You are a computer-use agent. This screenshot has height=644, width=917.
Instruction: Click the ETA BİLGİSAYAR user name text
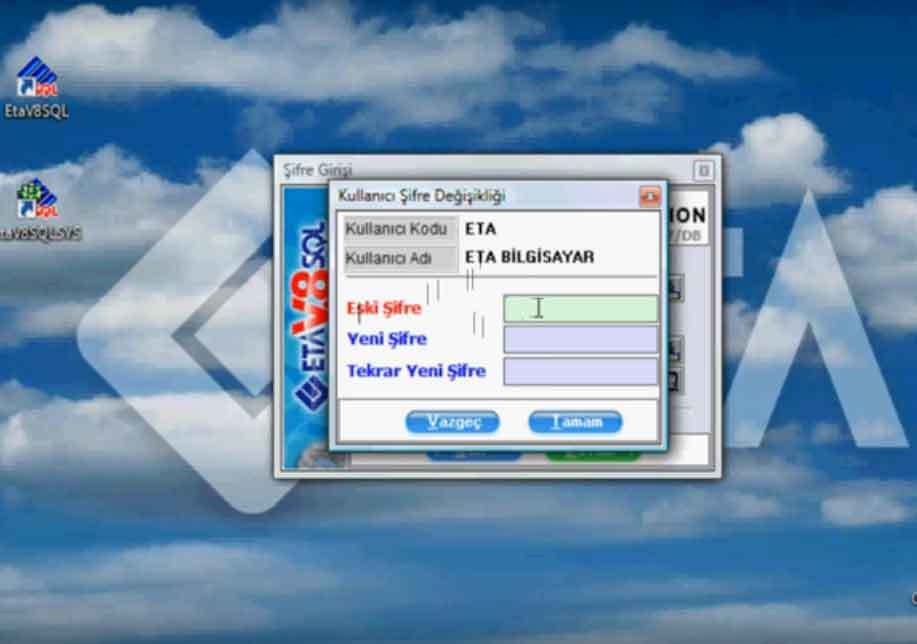(530, 257)
